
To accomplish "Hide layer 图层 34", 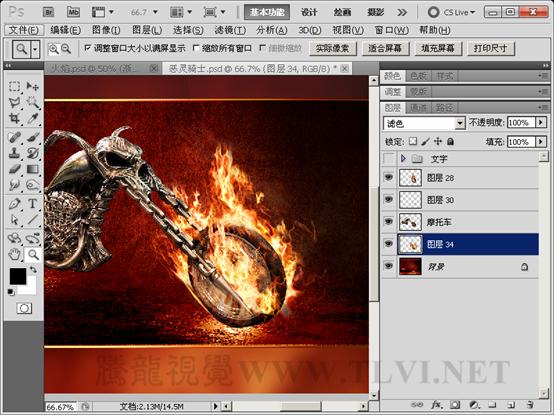I will coord(389,244).
